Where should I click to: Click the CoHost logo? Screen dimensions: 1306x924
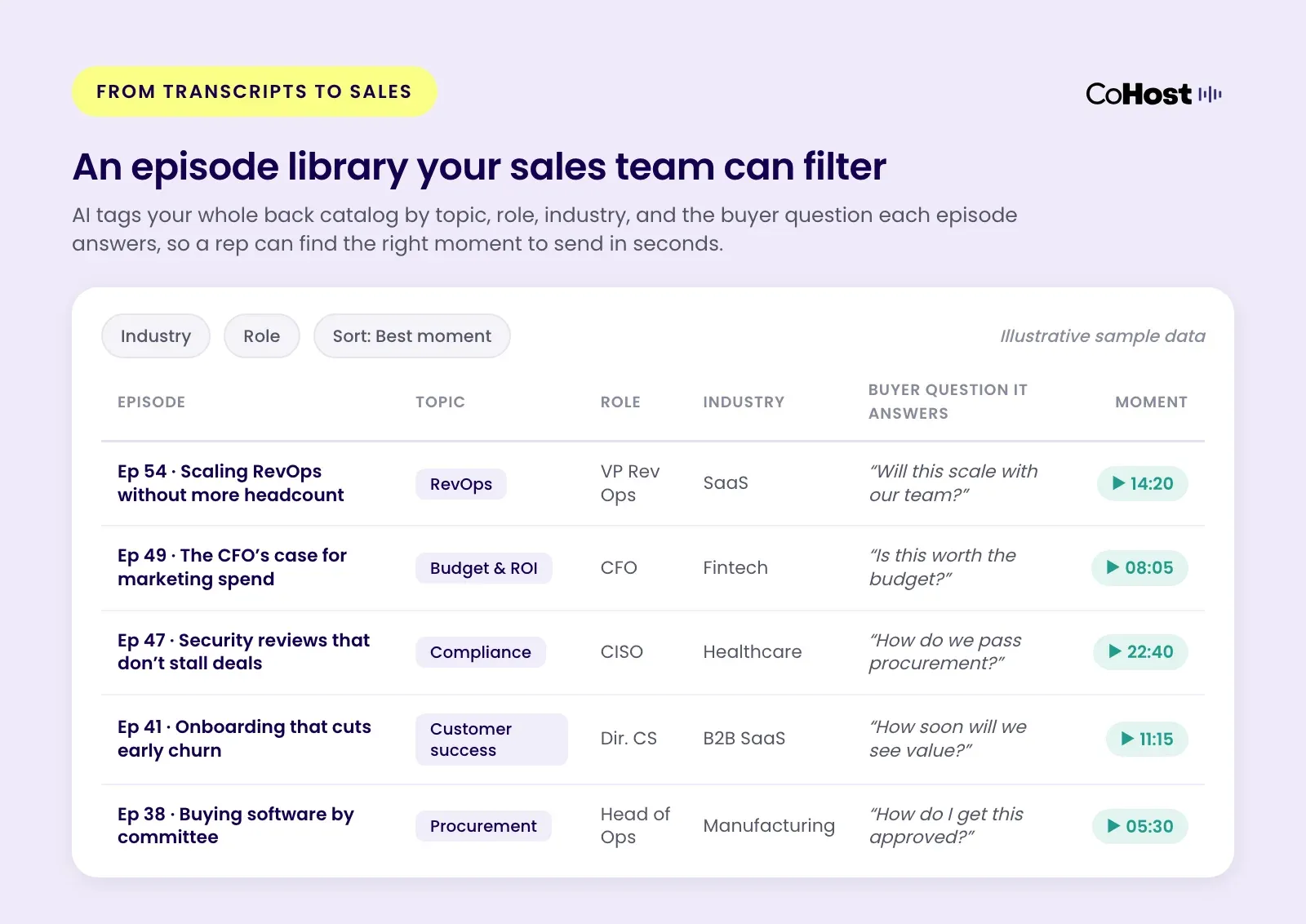(1153, 94)
